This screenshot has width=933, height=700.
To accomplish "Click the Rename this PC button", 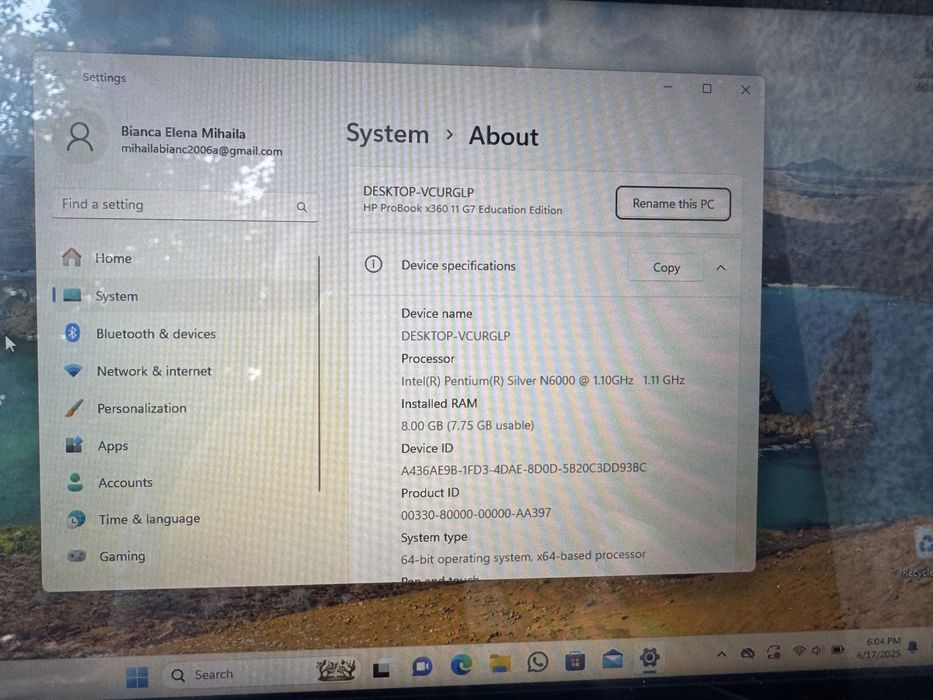I will click(x=673, y=204).
